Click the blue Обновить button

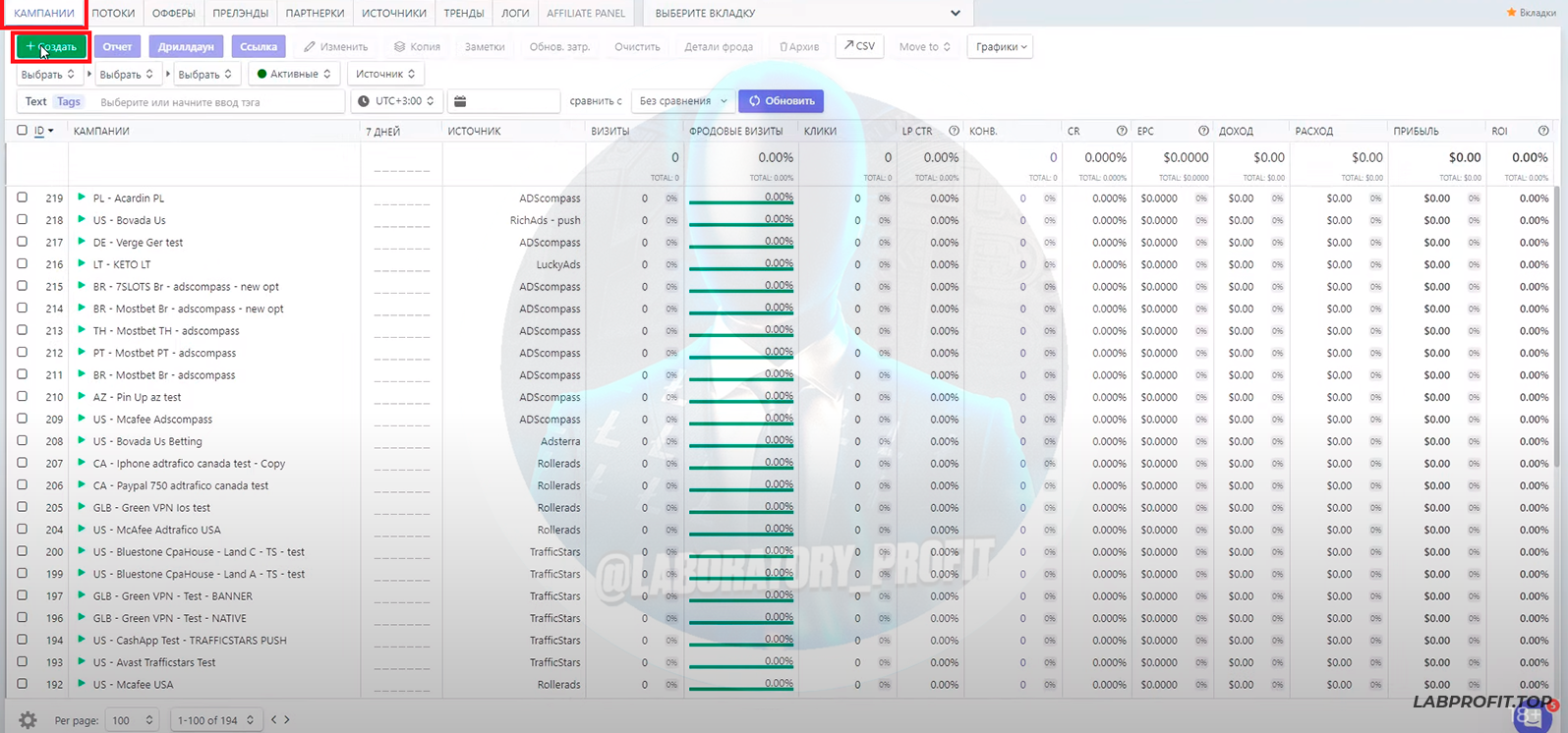click(782, 101)
